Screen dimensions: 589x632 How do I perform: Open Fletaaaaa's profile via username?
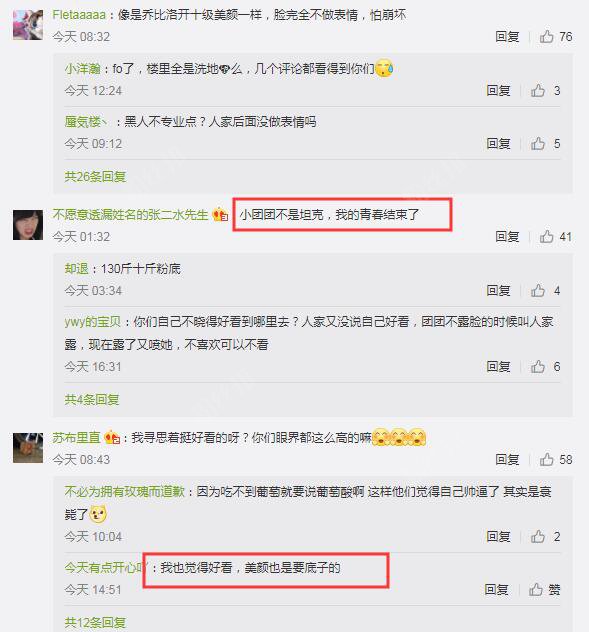tap(79, 15)
